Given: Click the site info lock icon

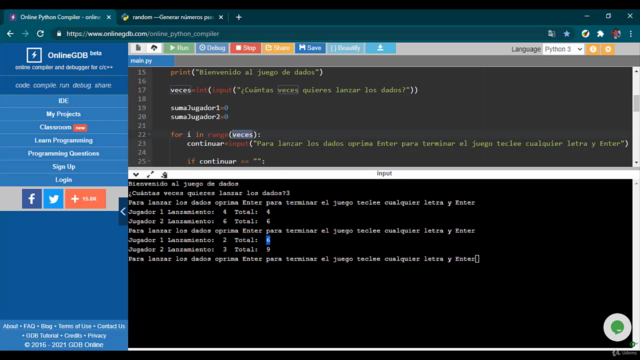Looking at the screenshot, I should [x=59, y=34].
